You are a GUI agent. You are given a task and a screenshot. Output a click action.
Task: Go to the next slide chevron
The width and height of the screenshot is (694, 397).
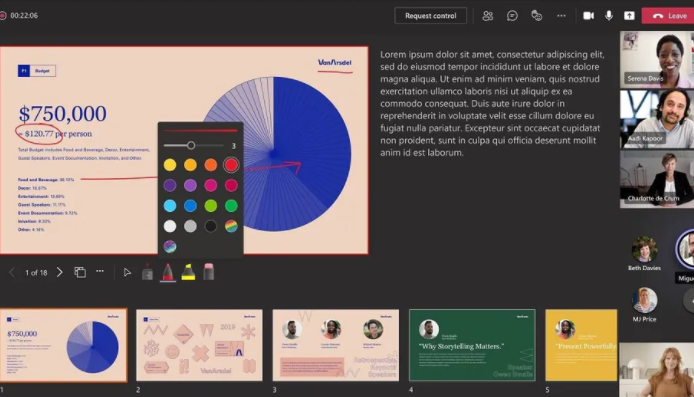pyautogui.click(x=59, y=272)
